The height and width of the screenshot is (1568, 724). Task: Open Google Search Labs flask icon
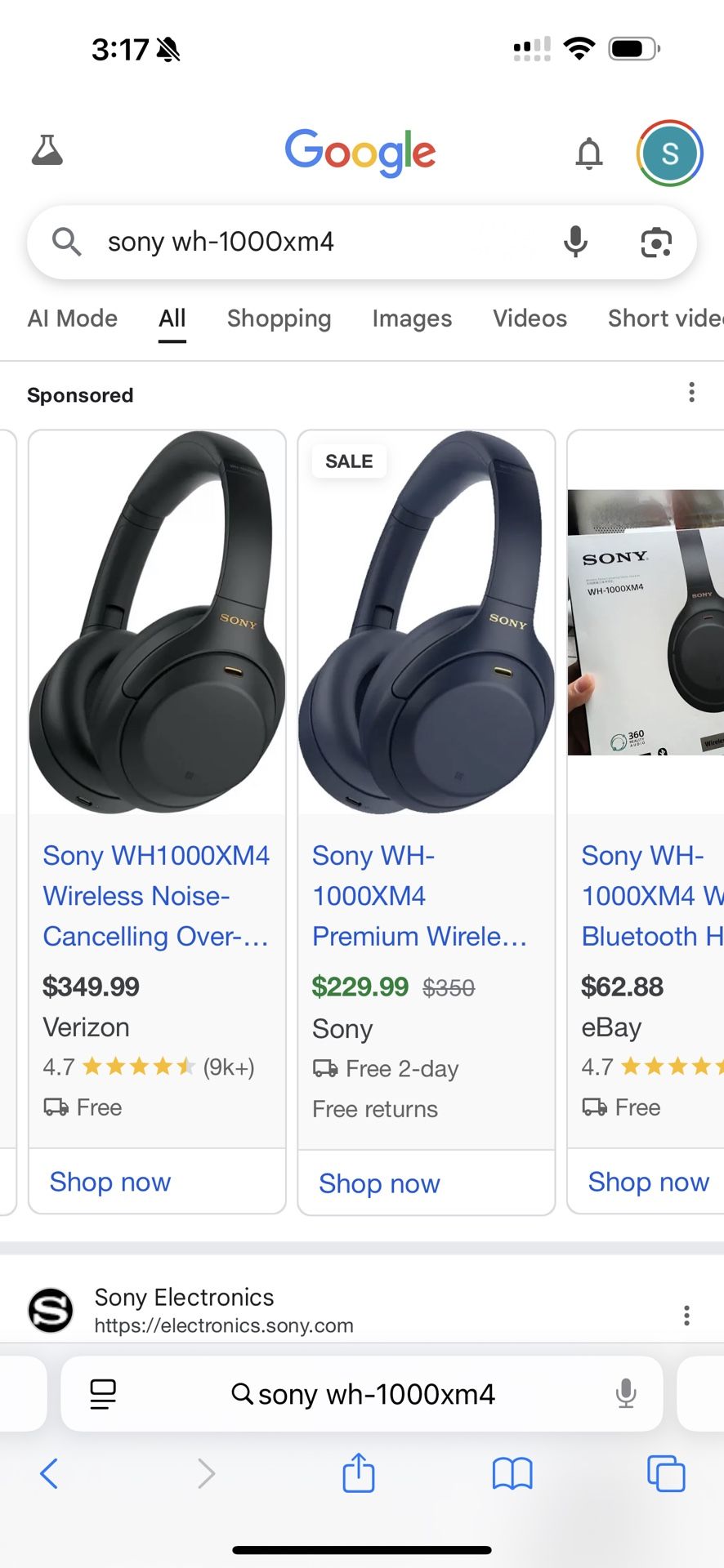pyautogui.click(x=47, y=151)
